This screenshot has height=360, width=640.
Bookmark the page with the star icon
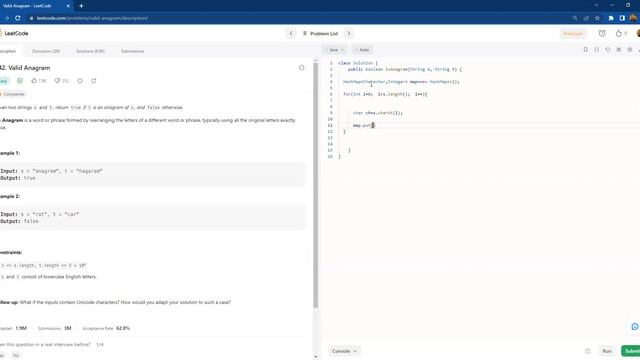tap(598, 18)
